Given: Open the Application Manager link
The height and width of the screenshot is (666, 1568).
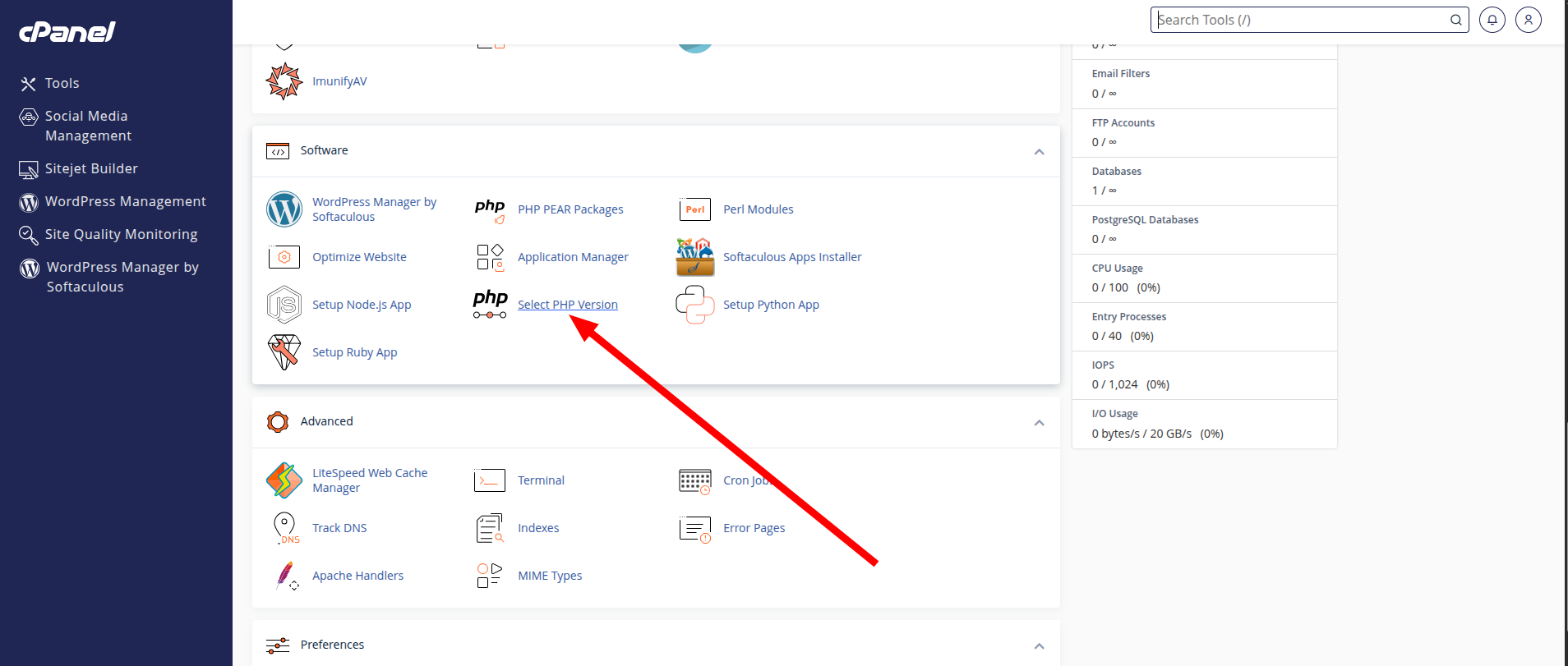Looking at the screenshot, I should tap(573, 257).
